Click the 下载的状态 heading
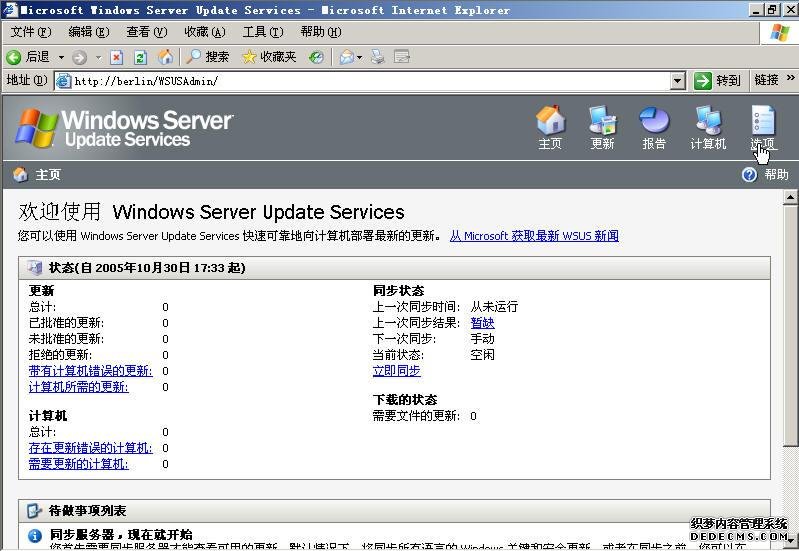 [405, 400]
